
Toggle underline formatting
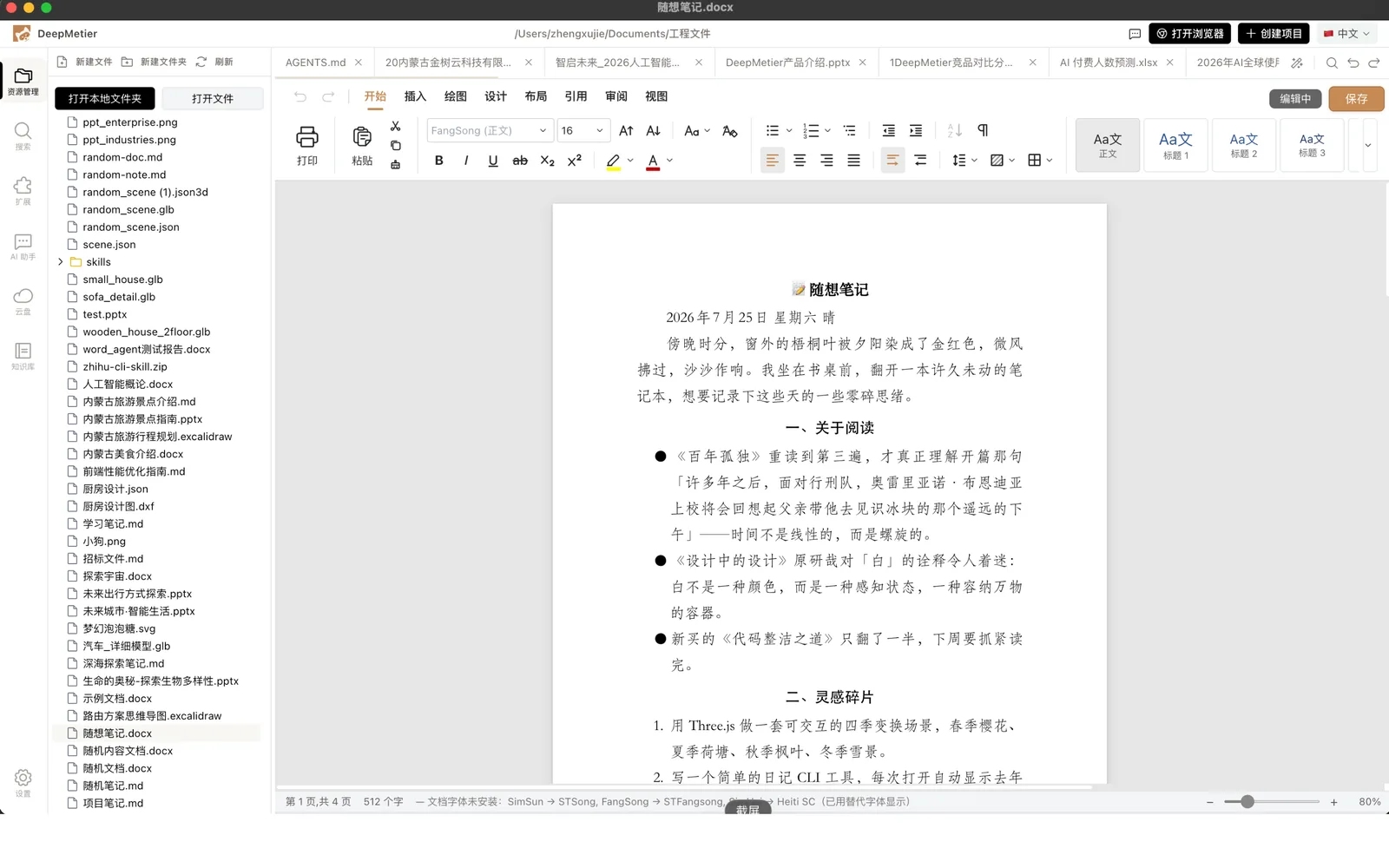(x=493, y=161)
